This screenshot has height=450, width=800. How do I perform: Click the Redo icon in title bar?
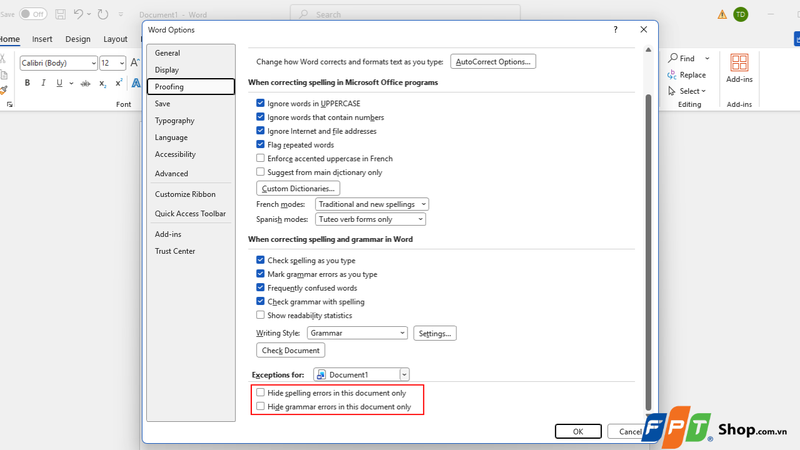click(103, 14)
